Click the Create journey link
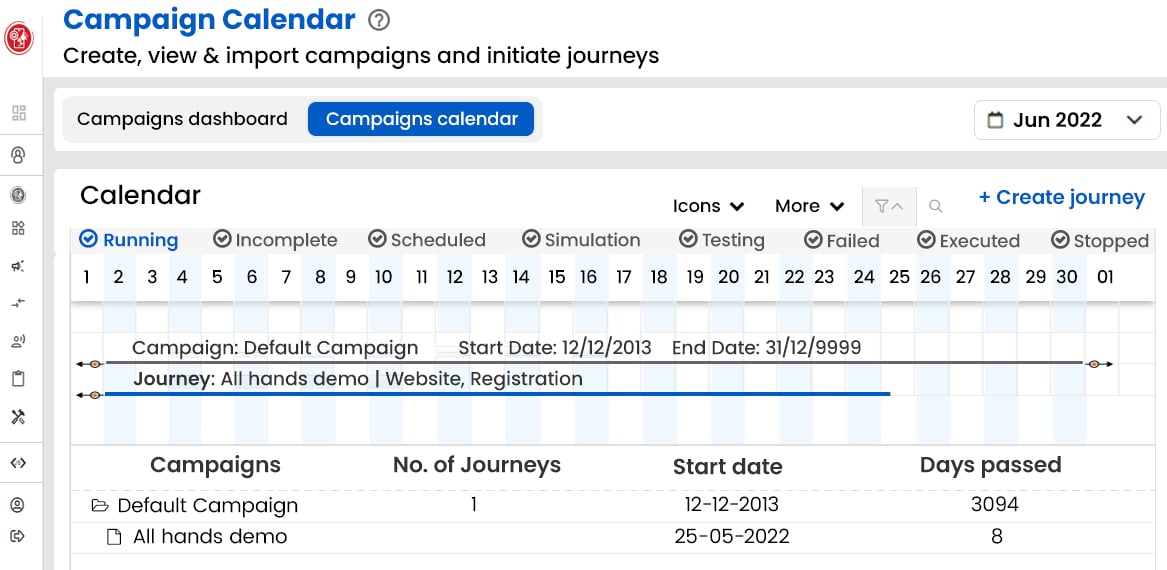This screenshot has width=1167, height=570. [1061, 197]
